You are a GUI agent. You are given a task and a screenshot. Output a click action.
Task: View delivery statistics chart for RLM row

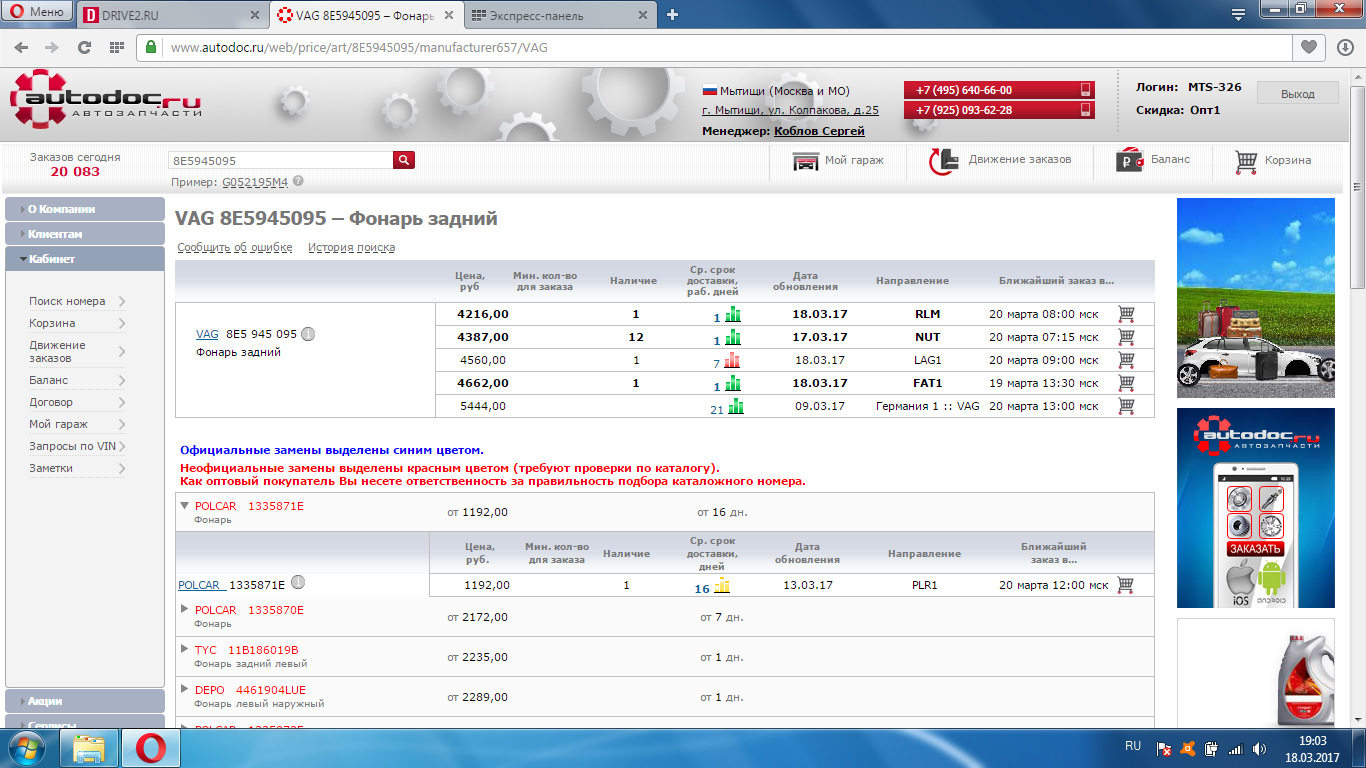point(734,314)
